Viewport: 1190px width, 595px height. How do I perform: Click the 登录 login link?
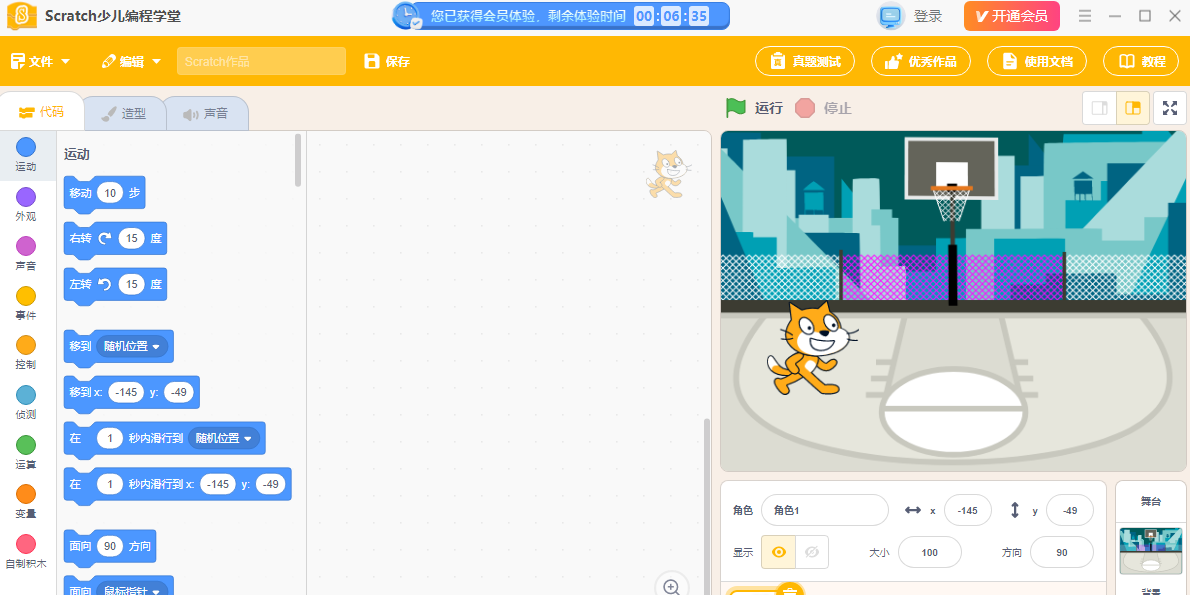click(927, 16)
